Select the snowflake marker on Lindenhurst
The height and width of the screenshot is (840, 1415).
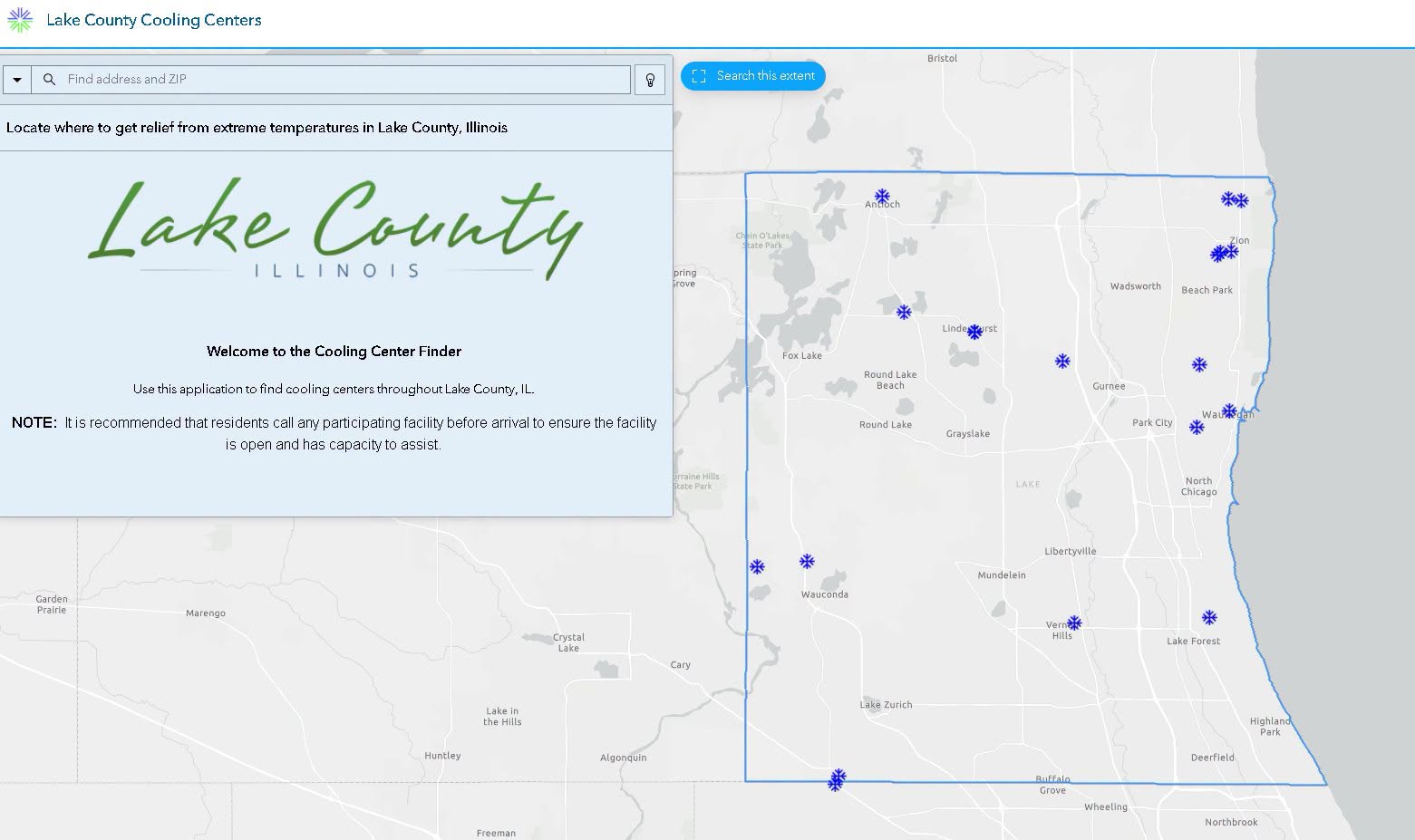tap(974, 333)
